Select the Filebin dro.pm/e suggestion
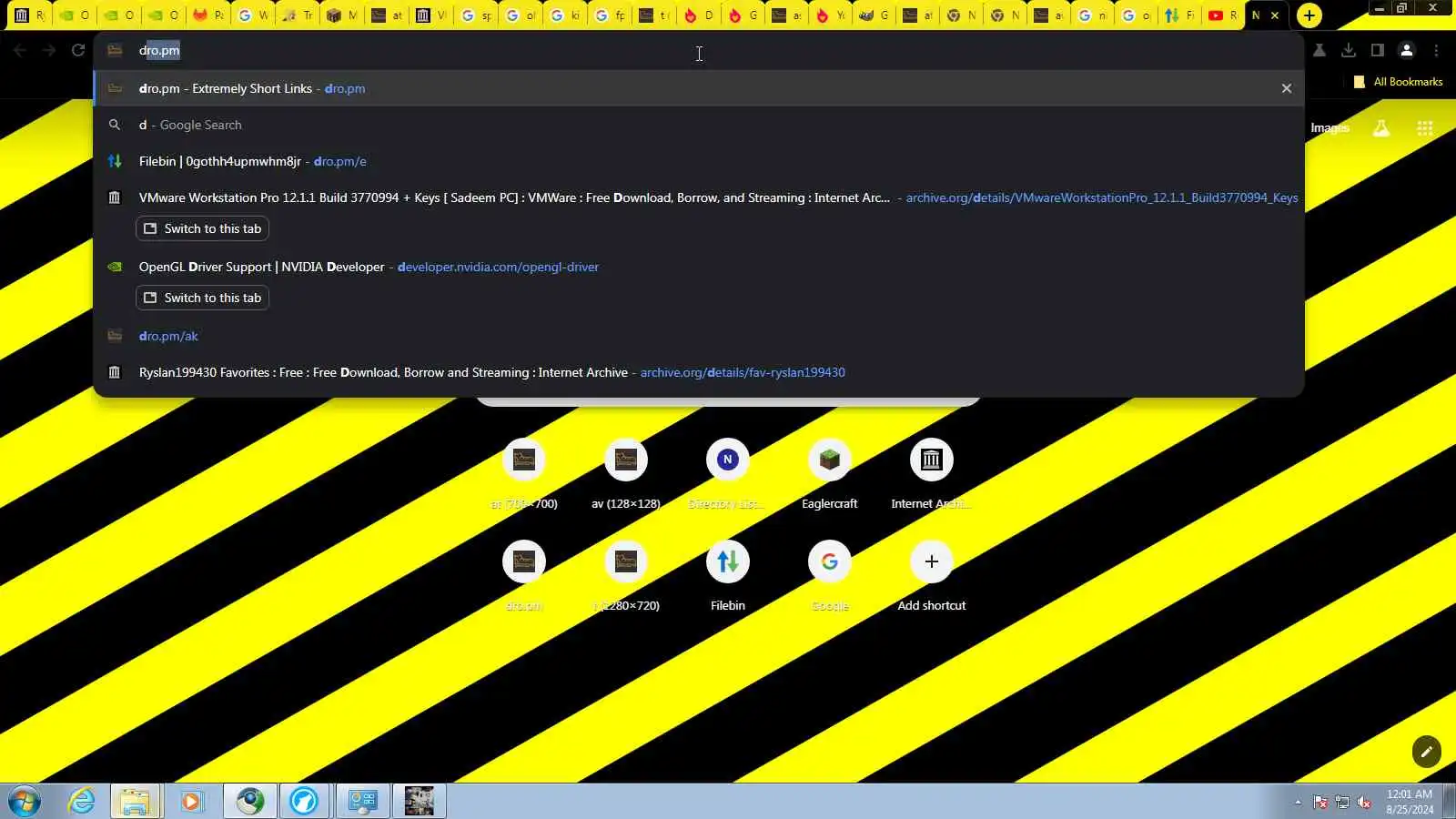 coord(699,161)
